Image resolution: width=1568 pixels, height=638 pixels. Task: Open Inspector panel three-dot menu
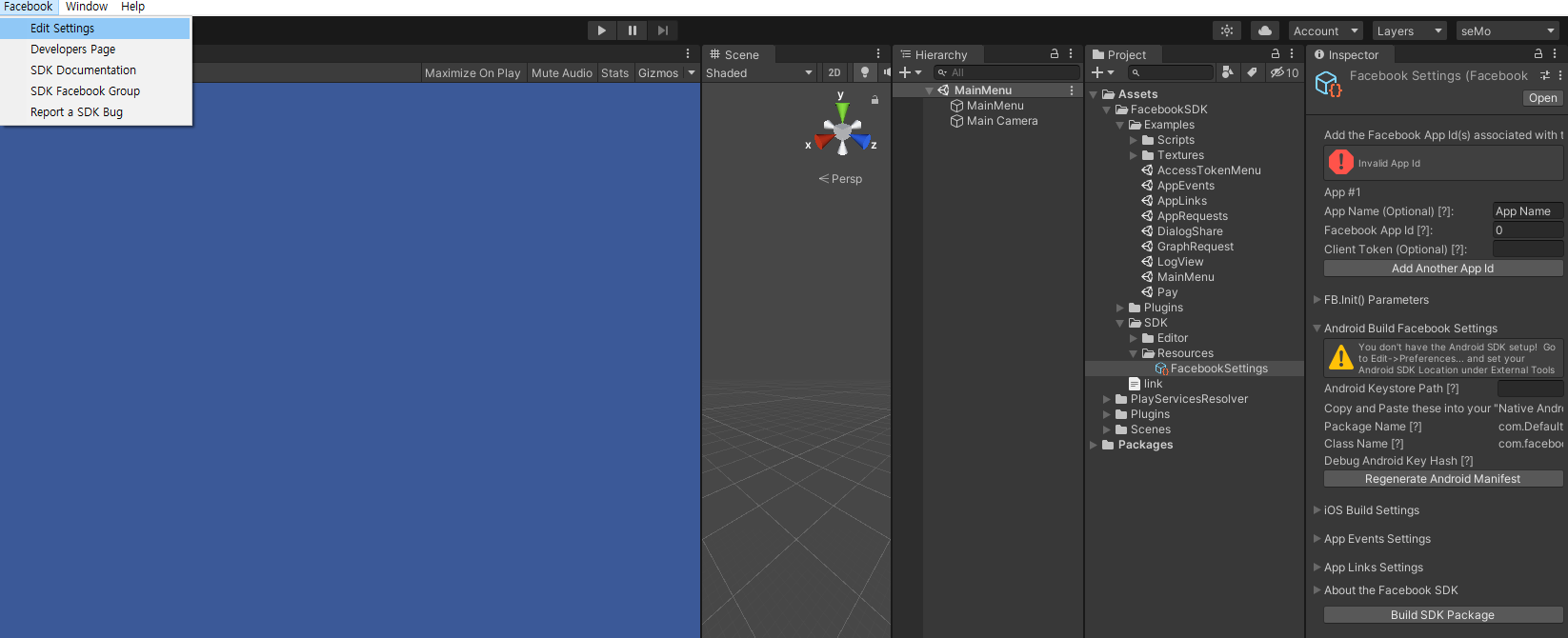point(1555,54)
